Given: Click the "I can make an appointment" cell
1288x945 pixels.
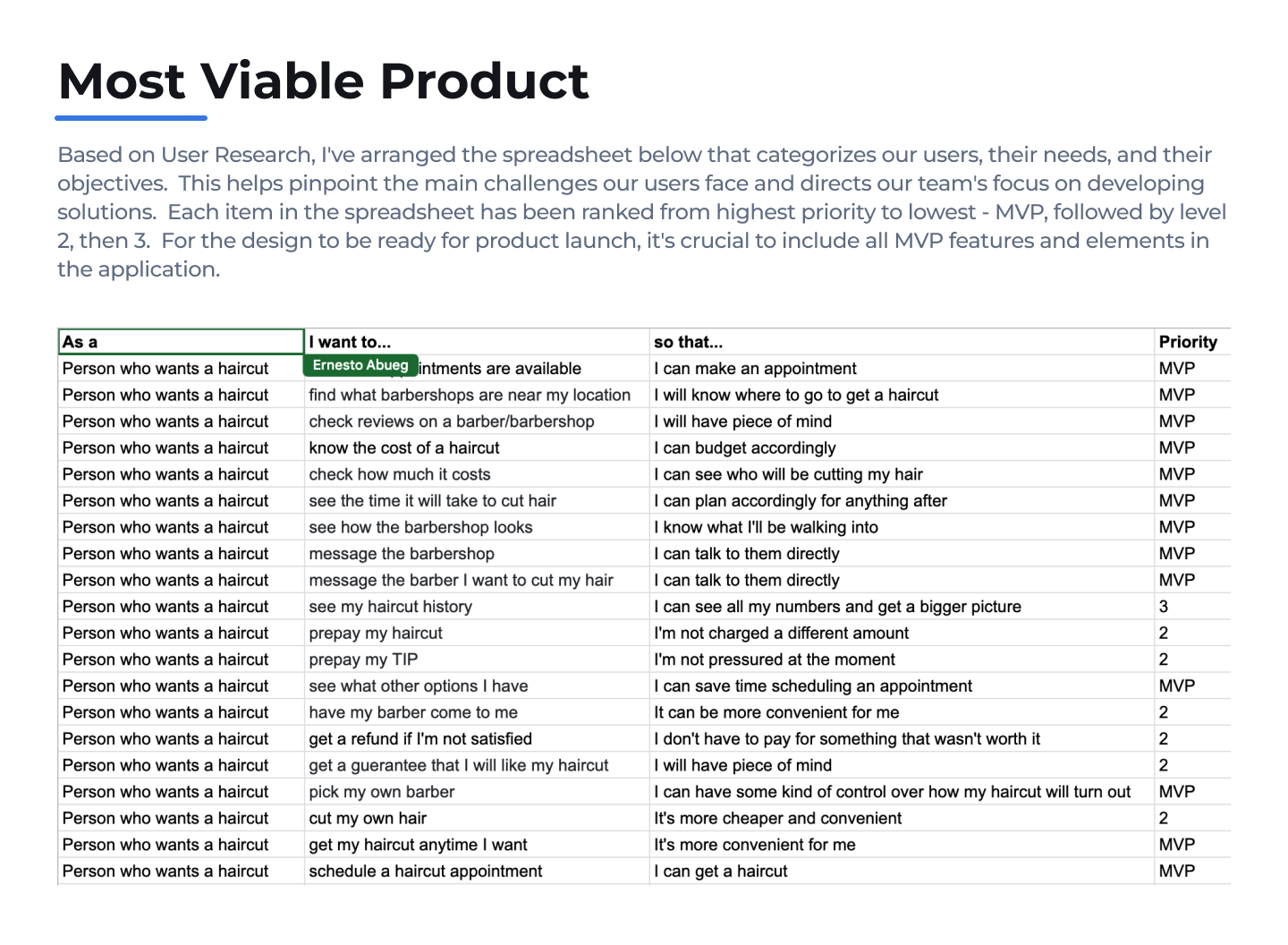Looking at the screenshot, I should click(x=755, y=369).
